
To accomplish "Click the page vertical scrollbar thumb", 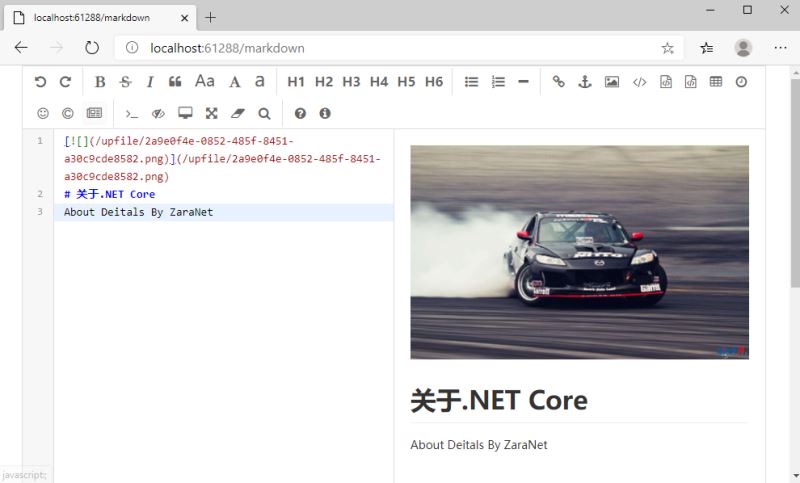I will [795, 183].
